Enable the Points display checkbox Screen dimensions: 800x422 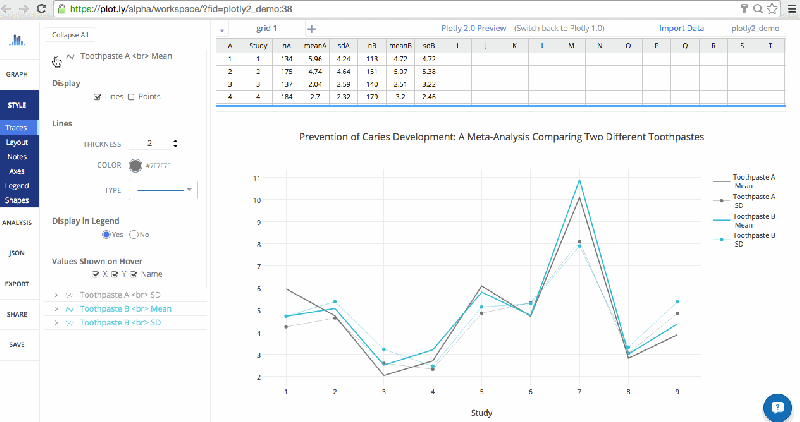pyautogui.click(x=131, y=96)
